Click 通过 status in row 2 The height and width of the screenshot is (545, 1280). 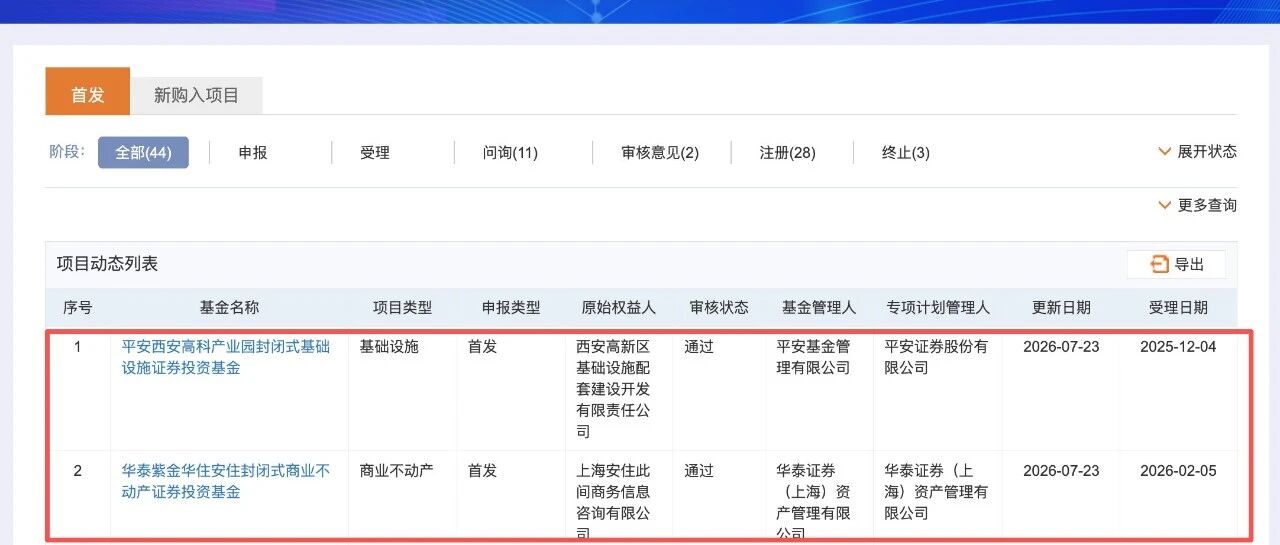click(x=699, y=471)
